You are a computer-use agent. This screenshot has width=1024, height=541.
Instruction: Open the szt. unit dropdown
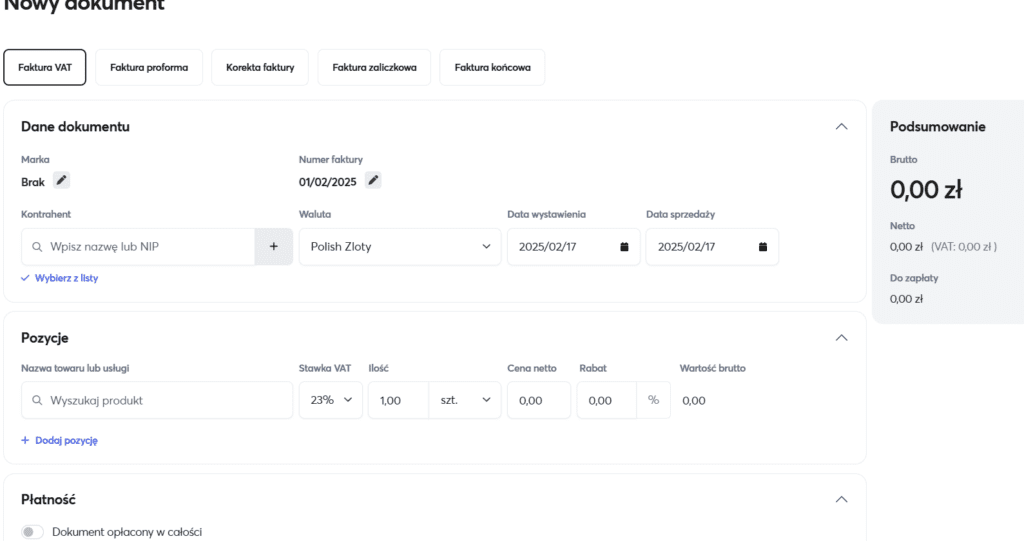[x=465, y=400]
